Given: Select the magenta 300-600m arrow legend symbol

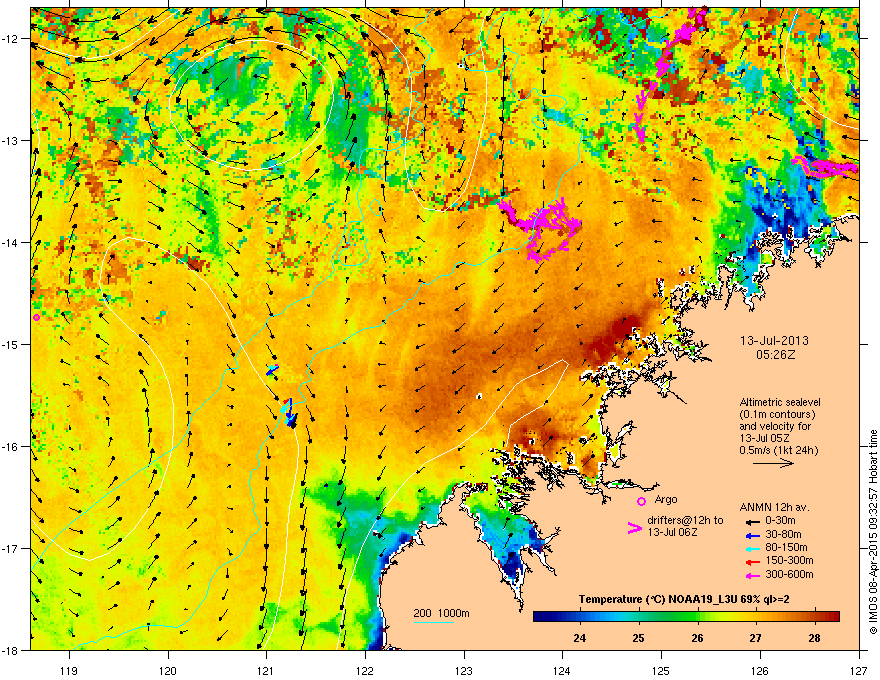Looking at the screenshot, I should pos(753,576).
